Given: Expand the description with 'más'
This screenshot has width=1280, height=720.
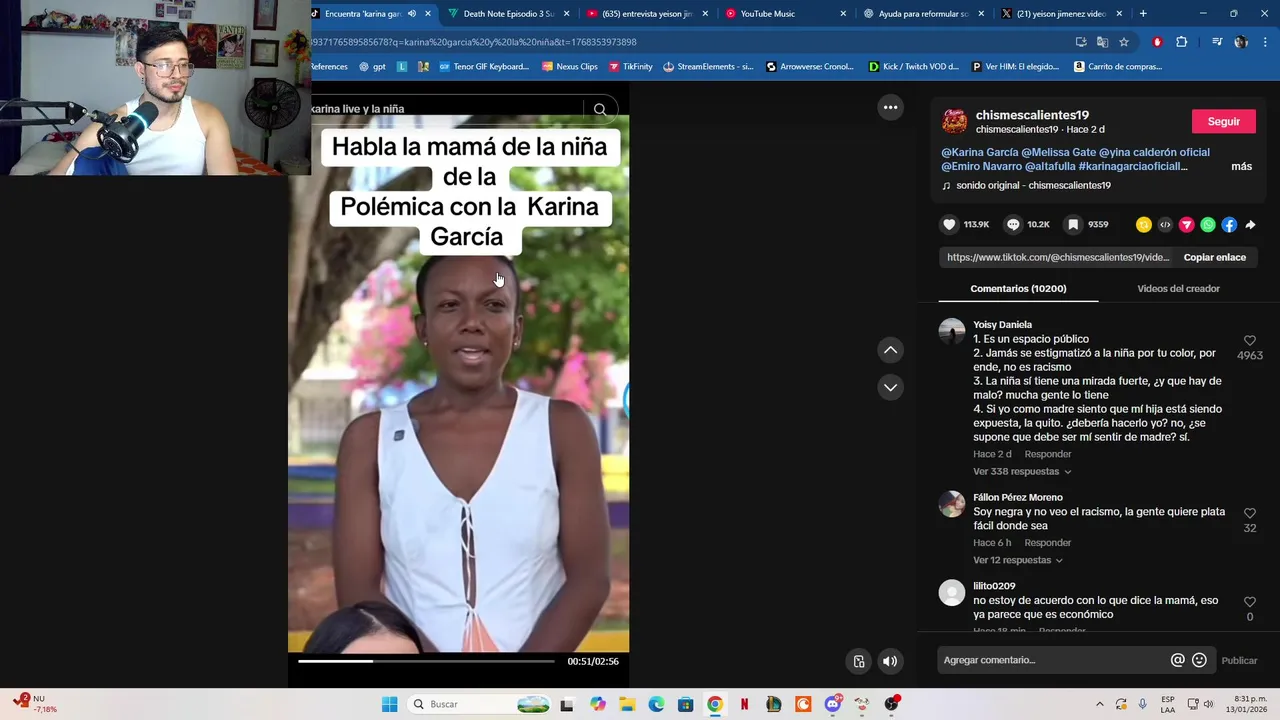Looking at the screenshot, I should tap(1241, 166).
